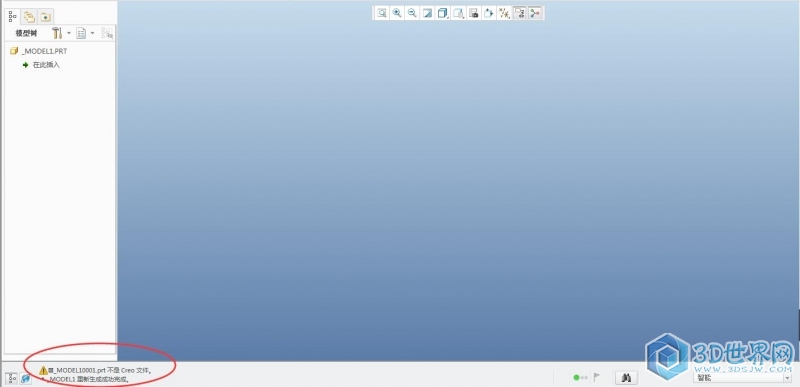Open the datum display filters

click(x=504, y=13)
